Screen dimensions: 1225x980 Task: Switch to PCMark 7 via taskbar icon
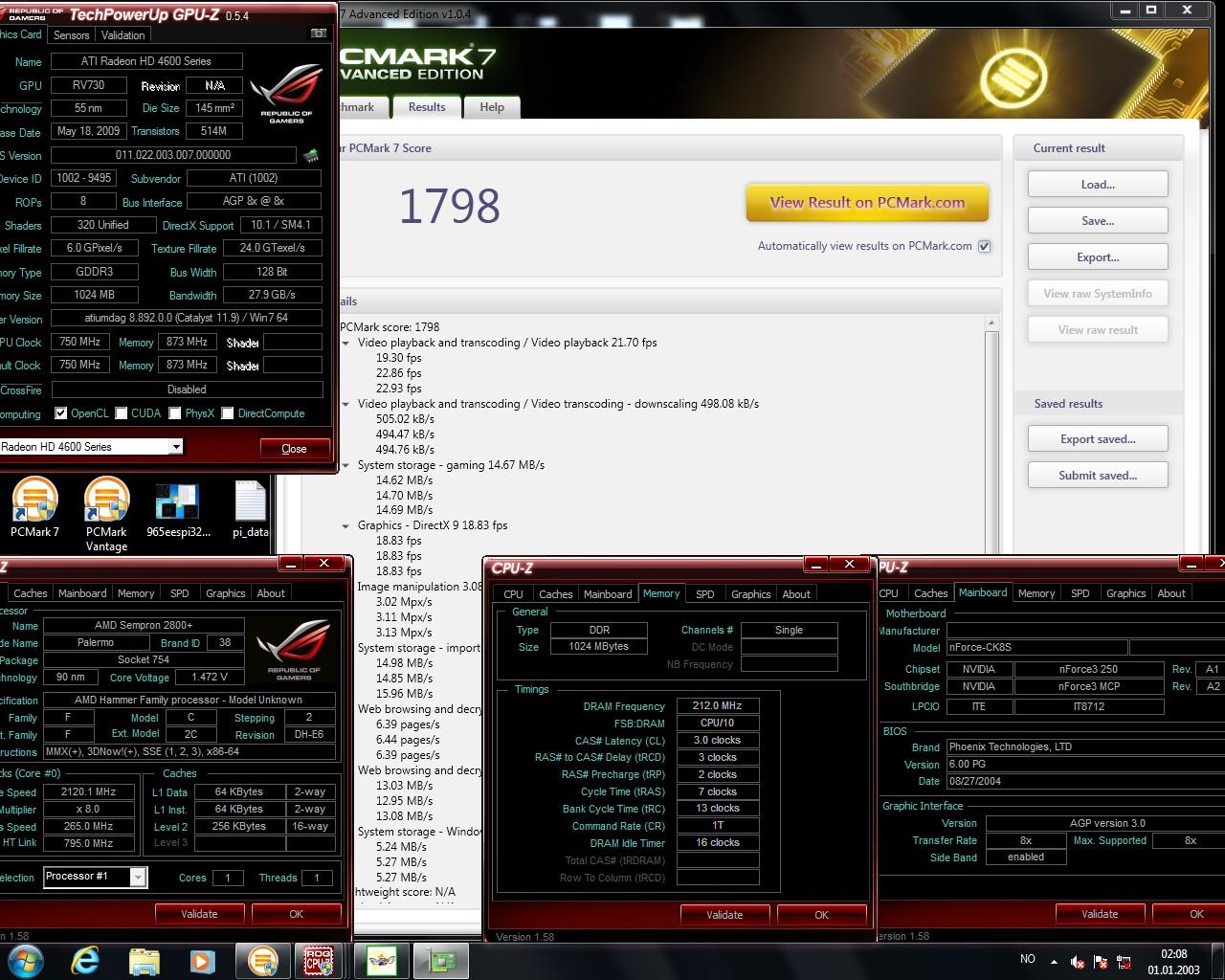click(262, 960)
